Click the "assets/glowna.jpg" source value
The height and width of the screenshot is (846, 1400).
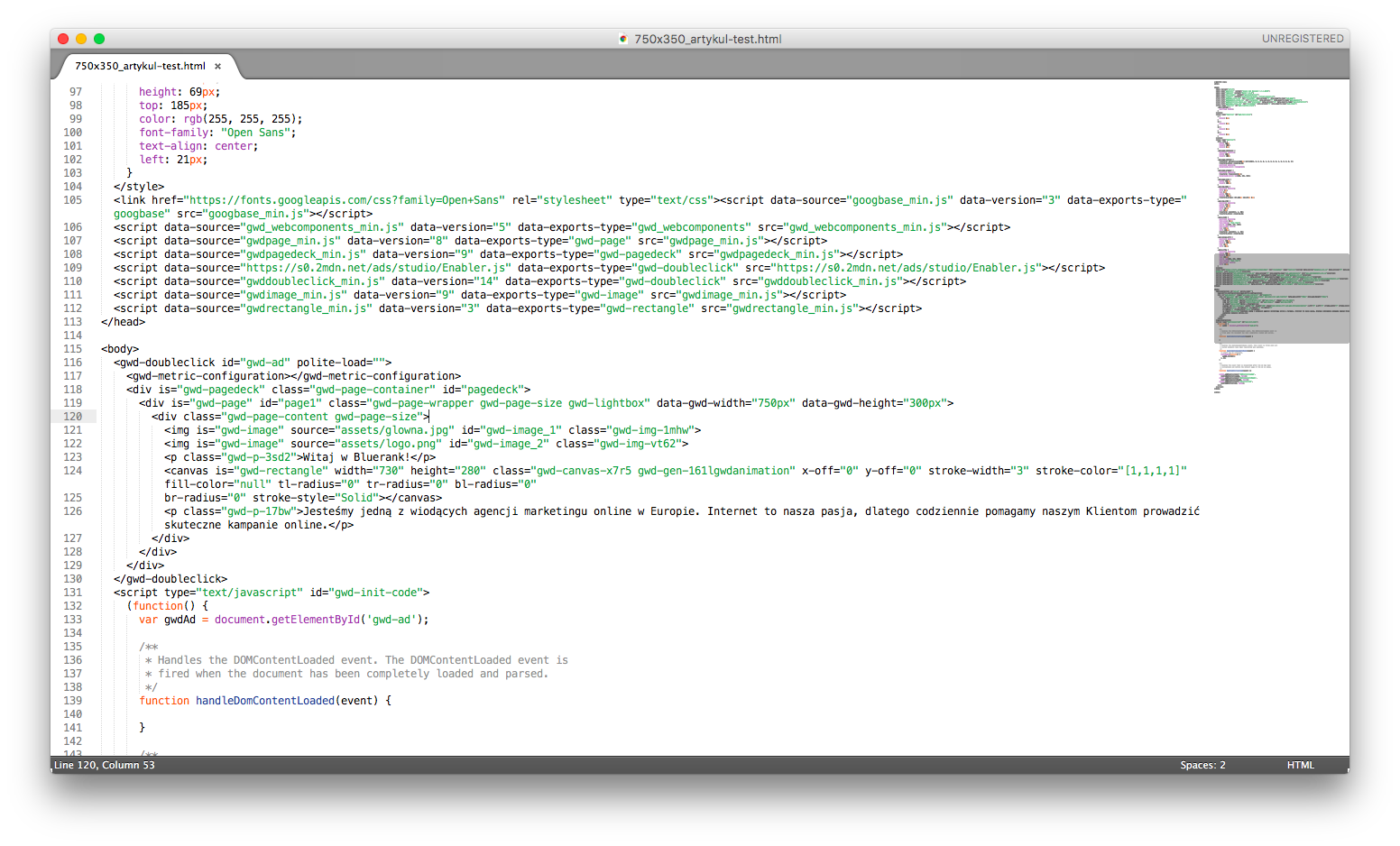coord(395,430)
